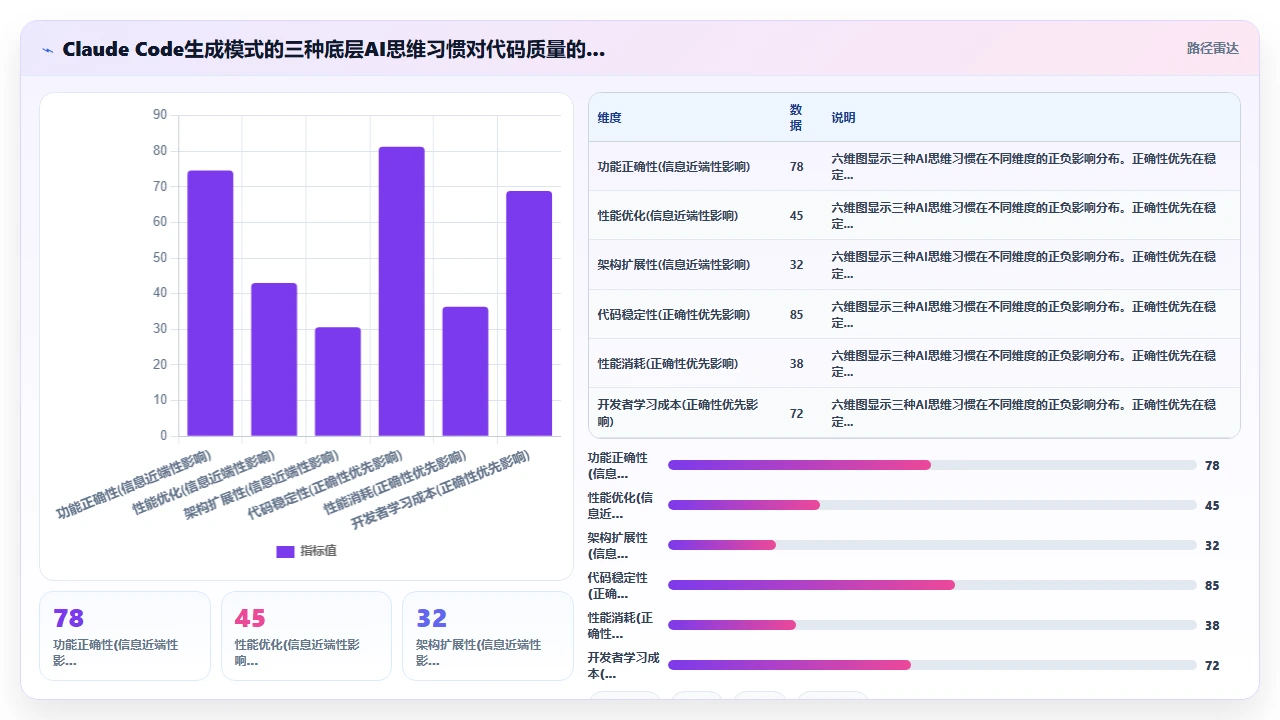Click the 维度 table column header
1280x720 pixels.
pos(609,118)
